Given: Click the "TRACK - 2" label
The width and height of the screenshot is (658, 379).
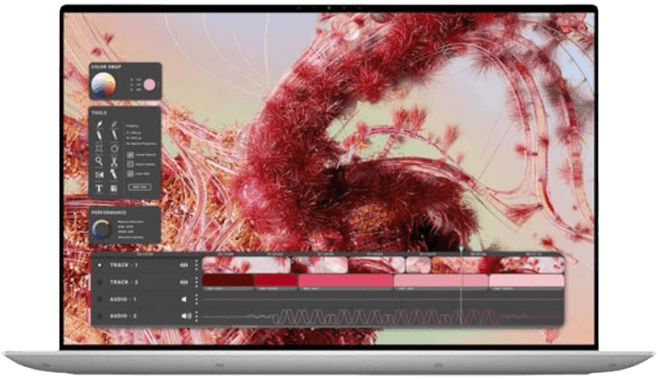Looking at the screenshot, I should (124, 282).
